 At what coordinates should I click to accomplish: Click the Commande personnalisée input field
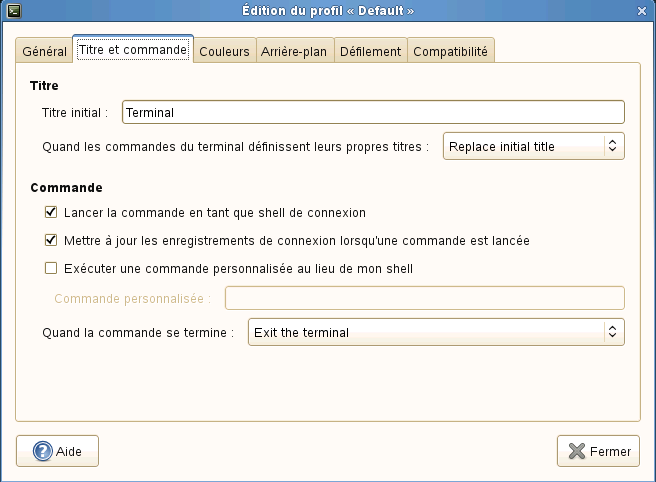[425, 298]
